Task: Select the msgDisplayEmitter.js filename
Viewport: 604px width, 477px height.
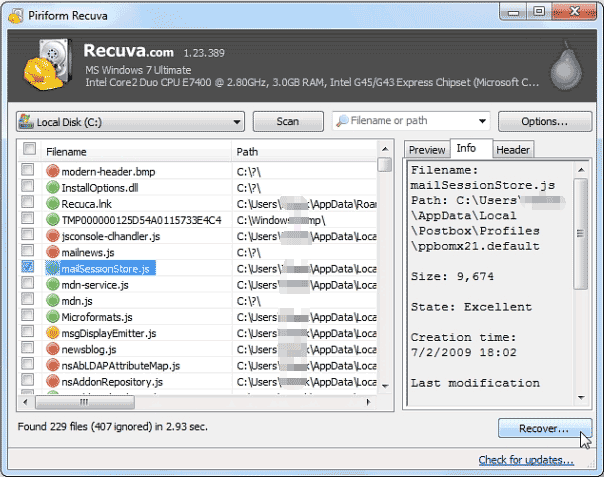Action: pyautogui.click(x=109, y=333)
